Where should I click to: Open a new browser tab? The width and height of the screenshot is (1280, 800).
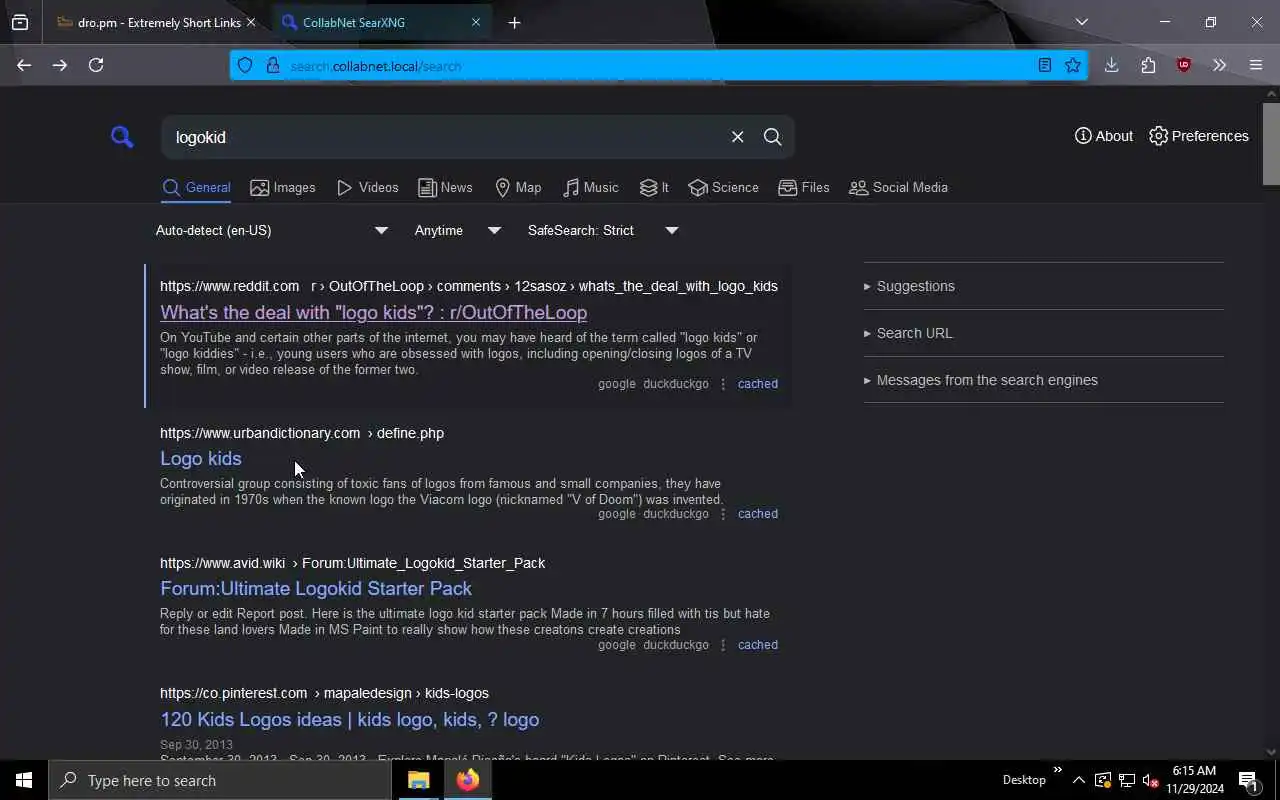coord(514,22)
